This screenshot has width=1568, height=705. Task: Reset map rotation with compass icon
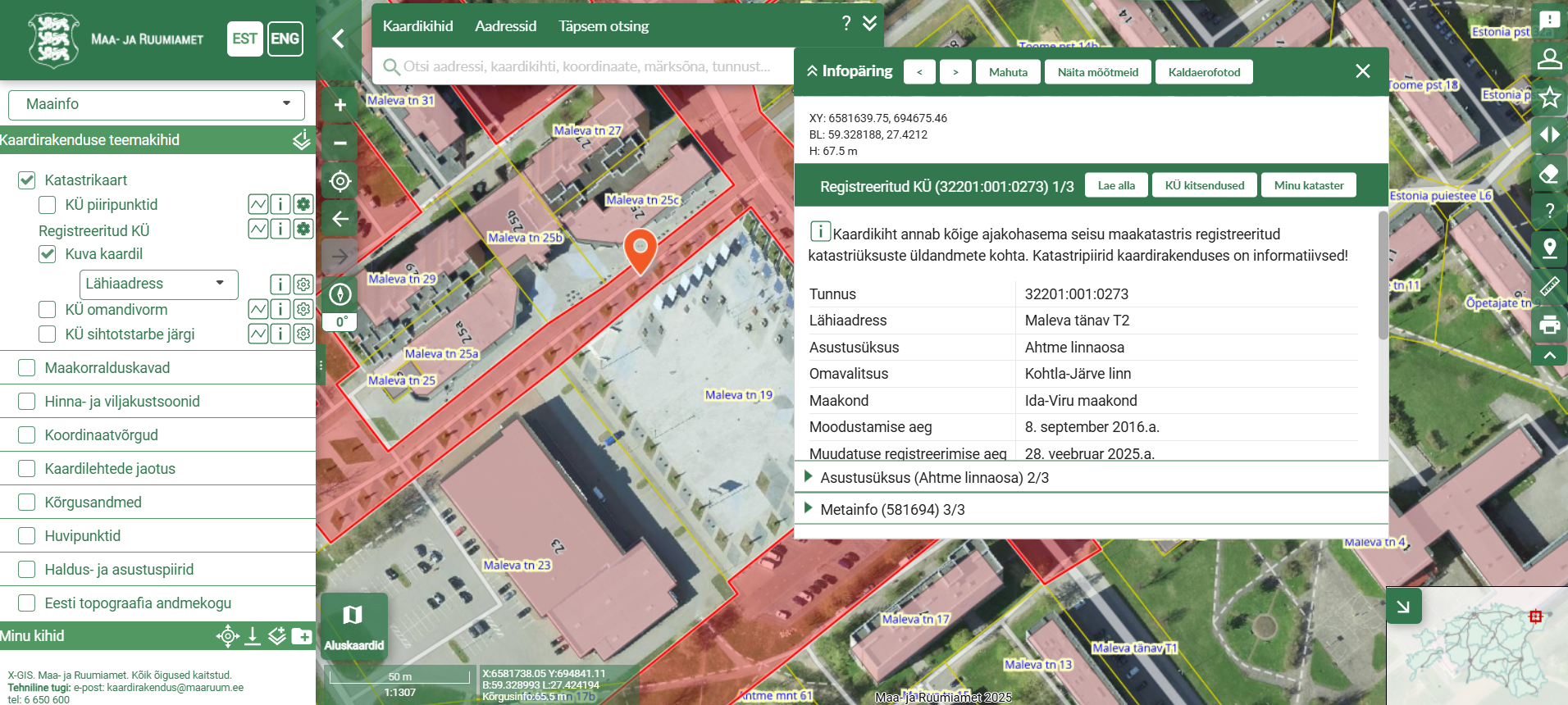[x=340, y=293]
